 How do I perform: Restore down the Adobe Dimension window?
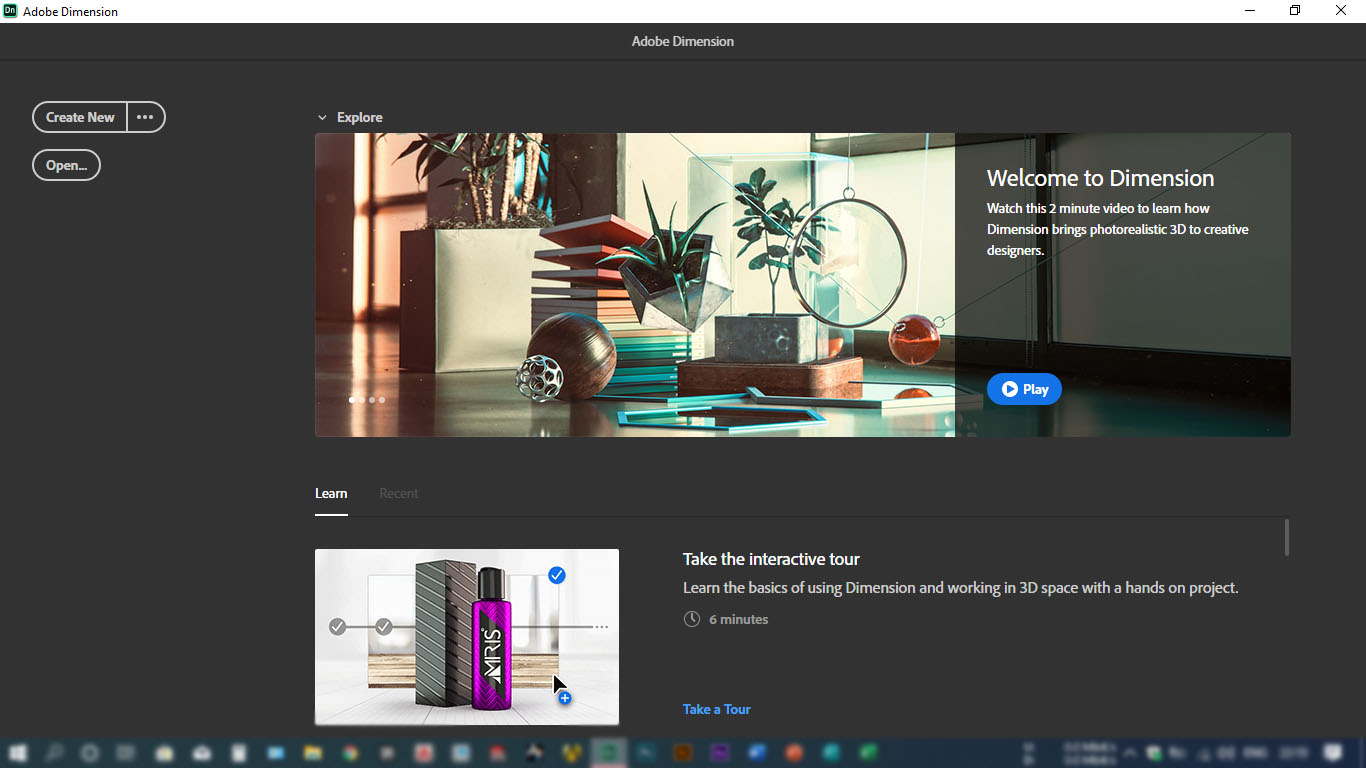1295,11
